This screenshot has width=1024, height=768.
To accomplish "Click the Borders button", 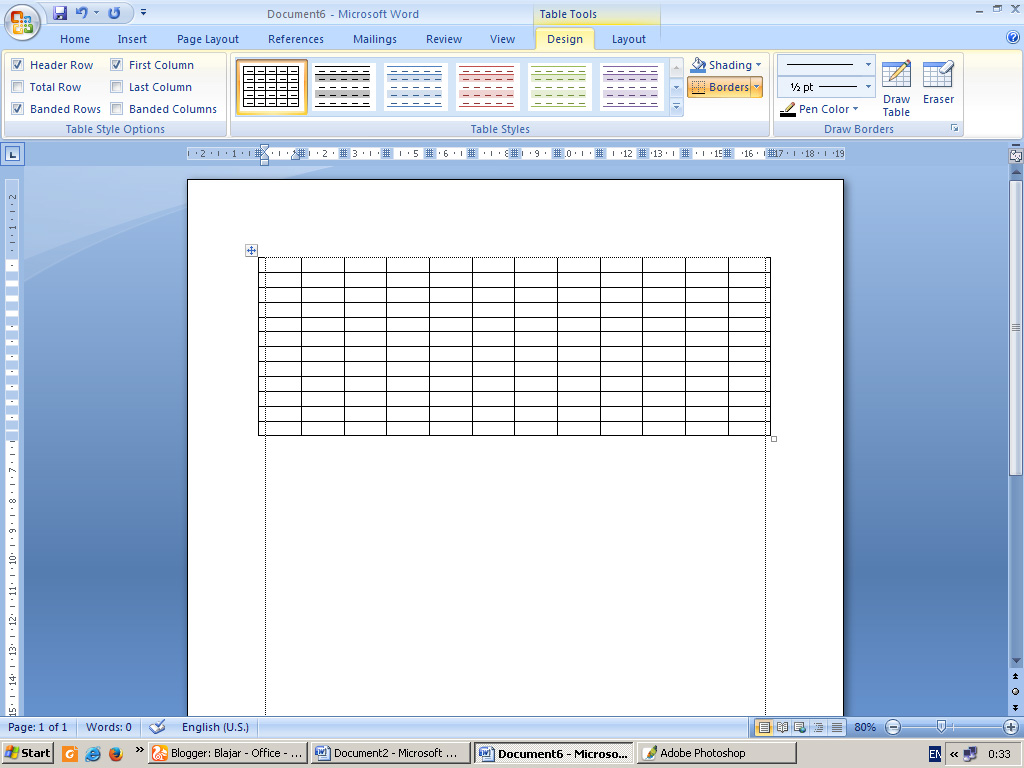I will point(720,87).
